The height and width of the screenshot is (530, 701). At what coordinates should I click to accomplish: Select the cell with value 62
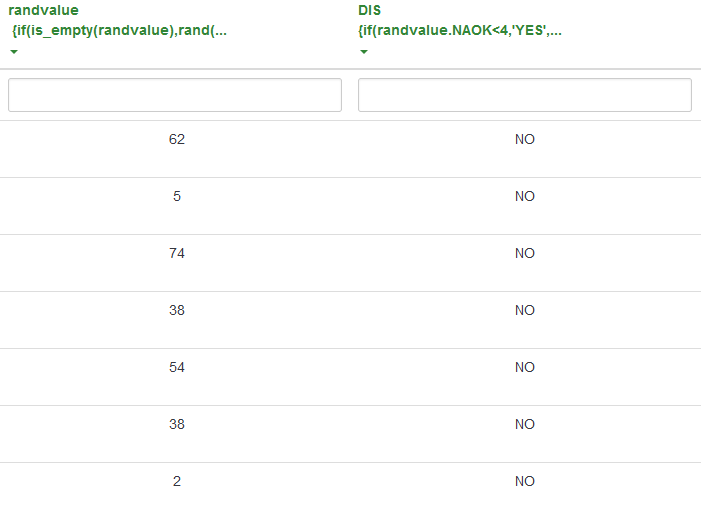[177, 140]
